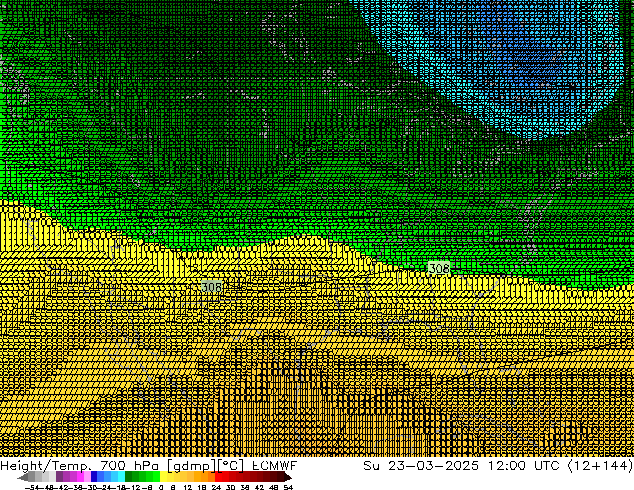The height and width of the screenshot is (490, 634).
Task: Click the gray left arrow of the color scale
Action: pos(23,477)
